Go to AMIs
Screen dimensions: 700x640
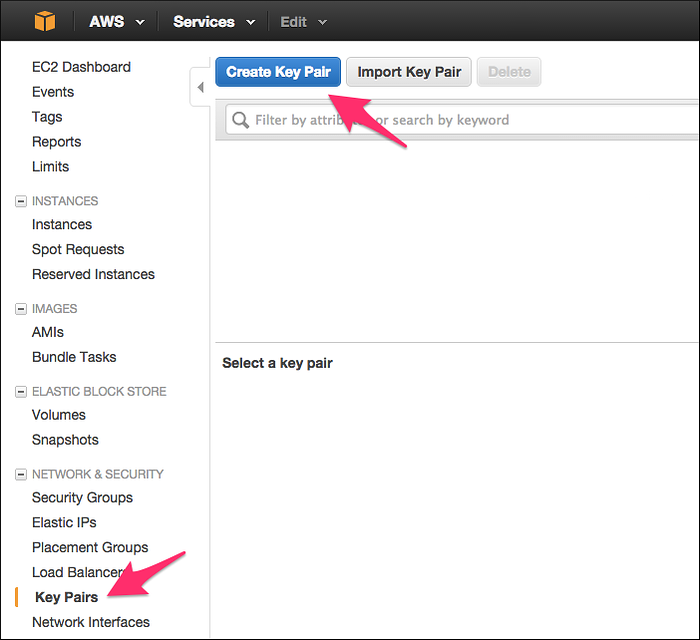tap(48, 332)
